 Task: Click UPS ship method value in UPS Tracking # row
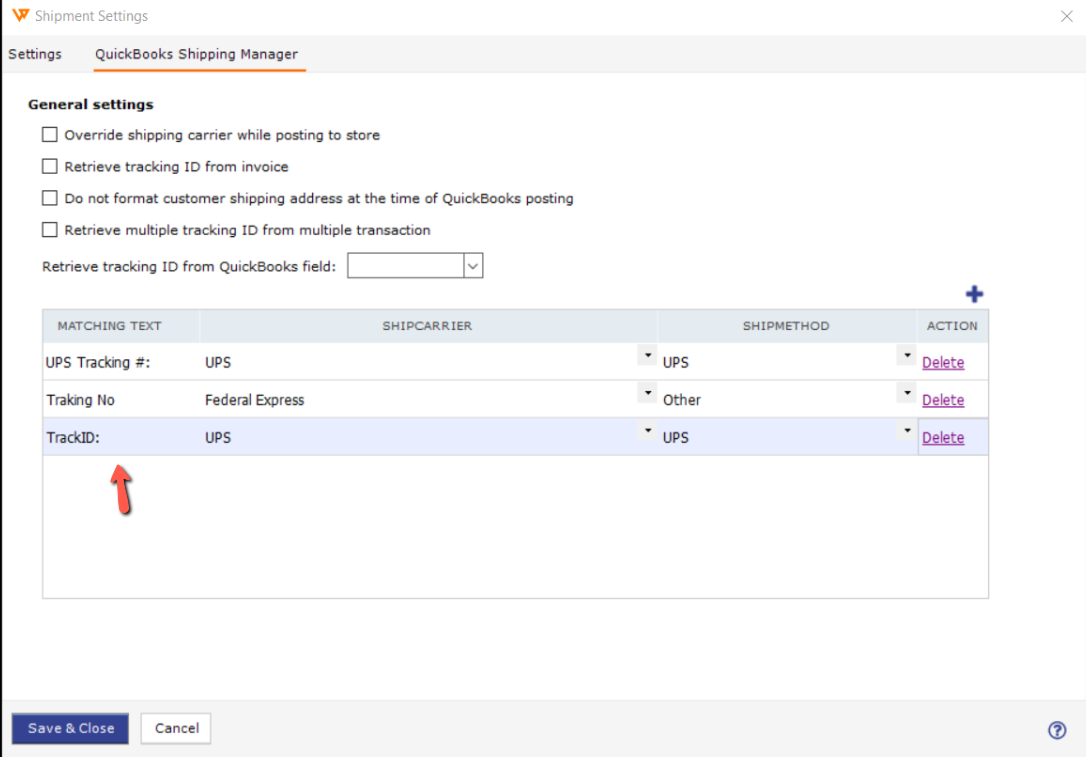(675, 362)
